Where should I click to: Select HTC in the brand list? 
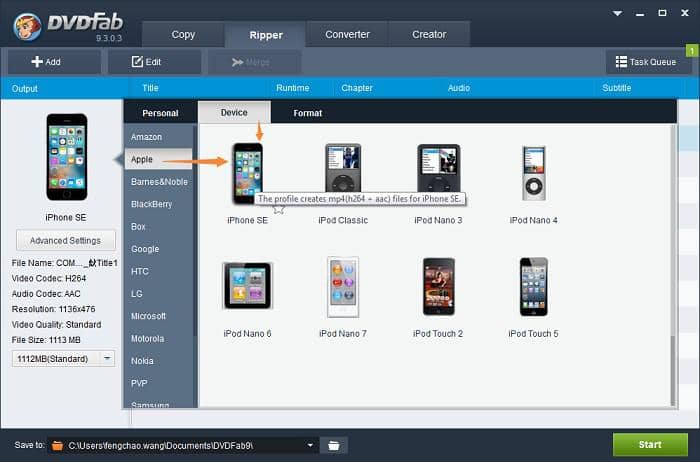[158, 271]
